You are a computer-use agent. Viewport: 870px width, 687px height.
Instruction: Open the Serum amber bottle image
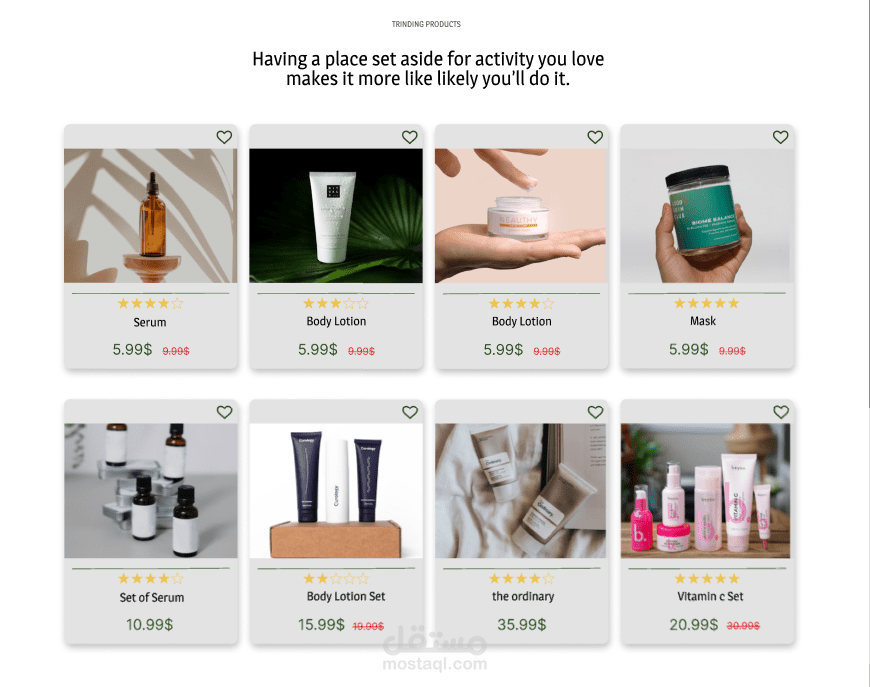point(150,215)
